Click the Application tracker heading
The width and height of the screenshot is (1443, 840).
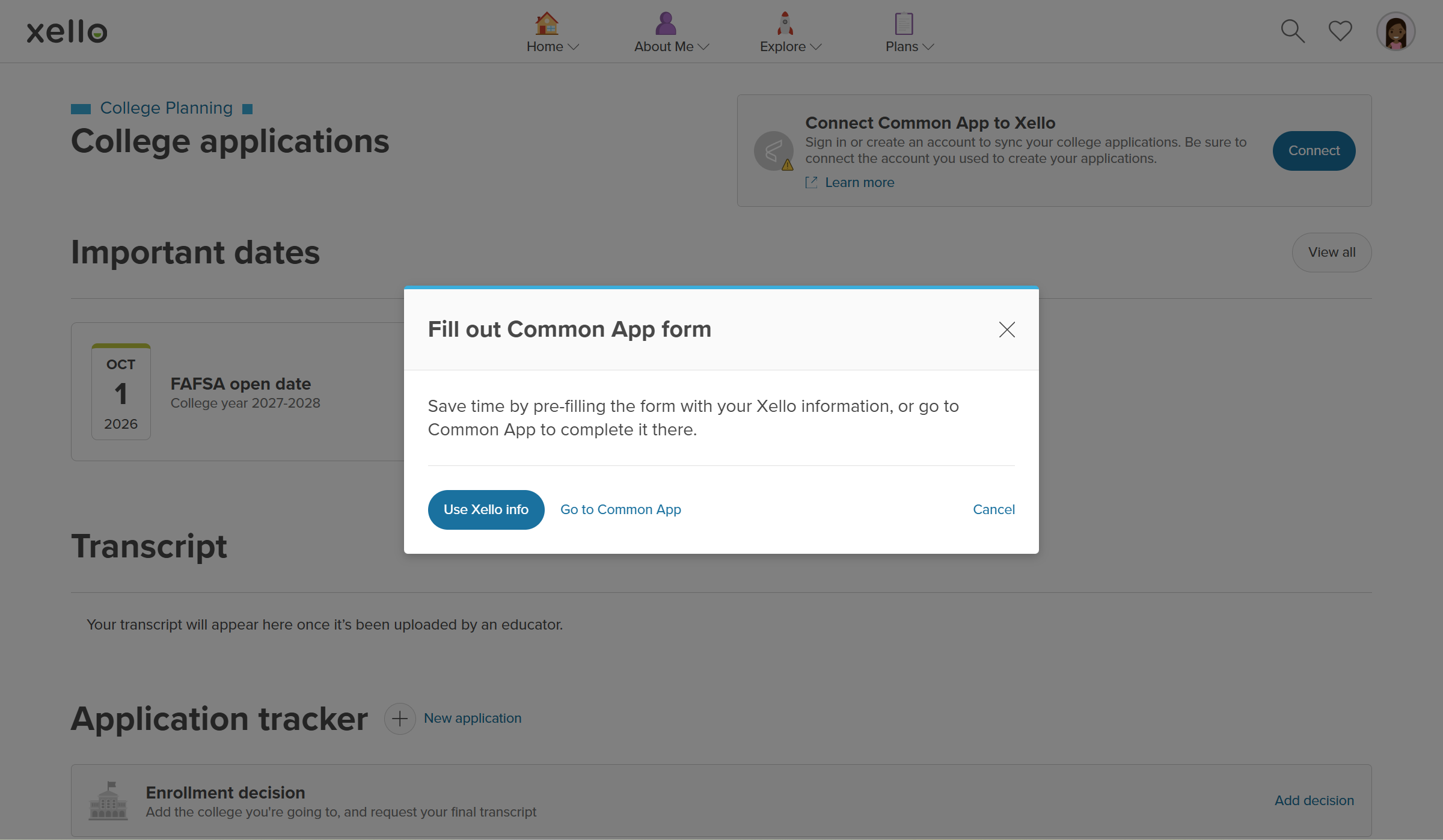(x=219, y=719)
